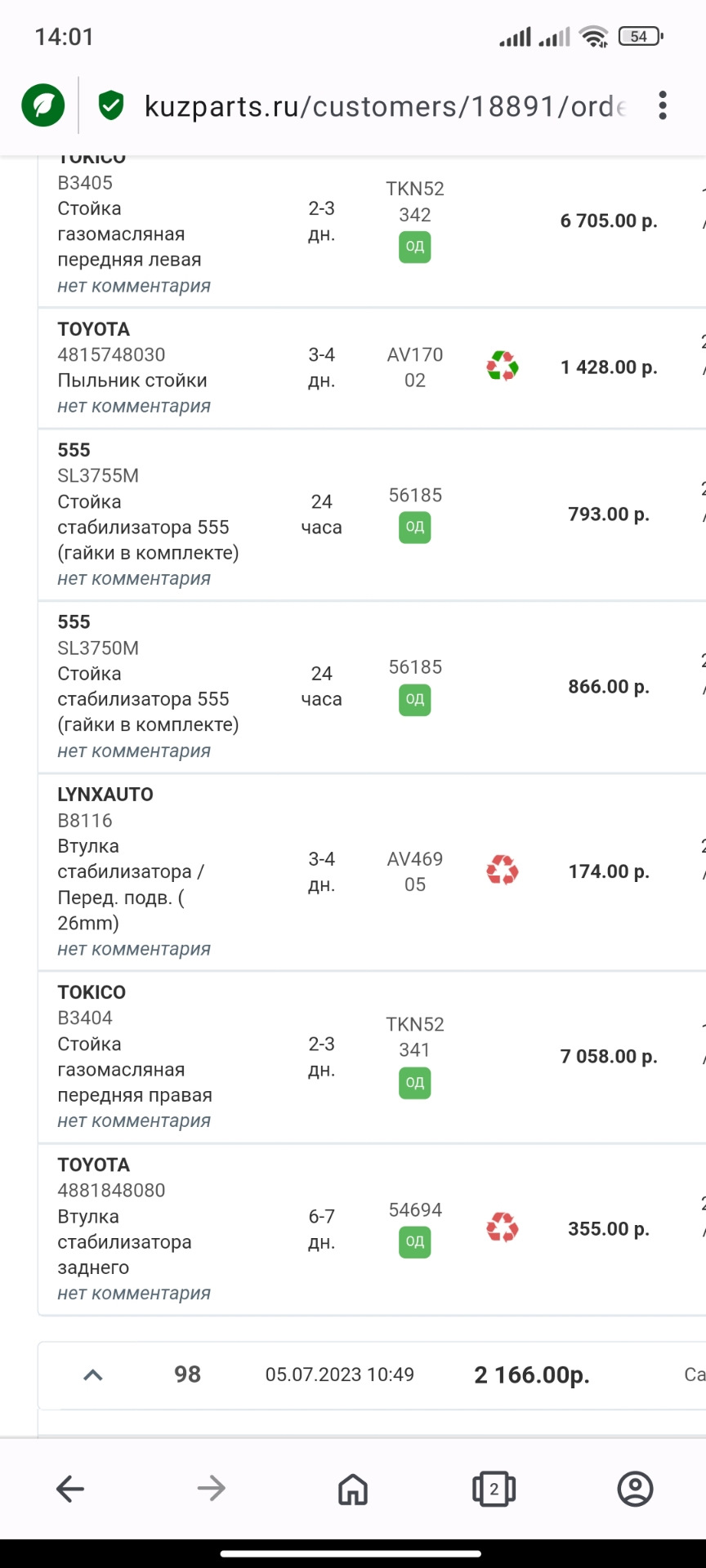Tap the red recycle icon for LYNXAUTO B8116
This screenshot has height=1568, width=706.
click(503, 871)
